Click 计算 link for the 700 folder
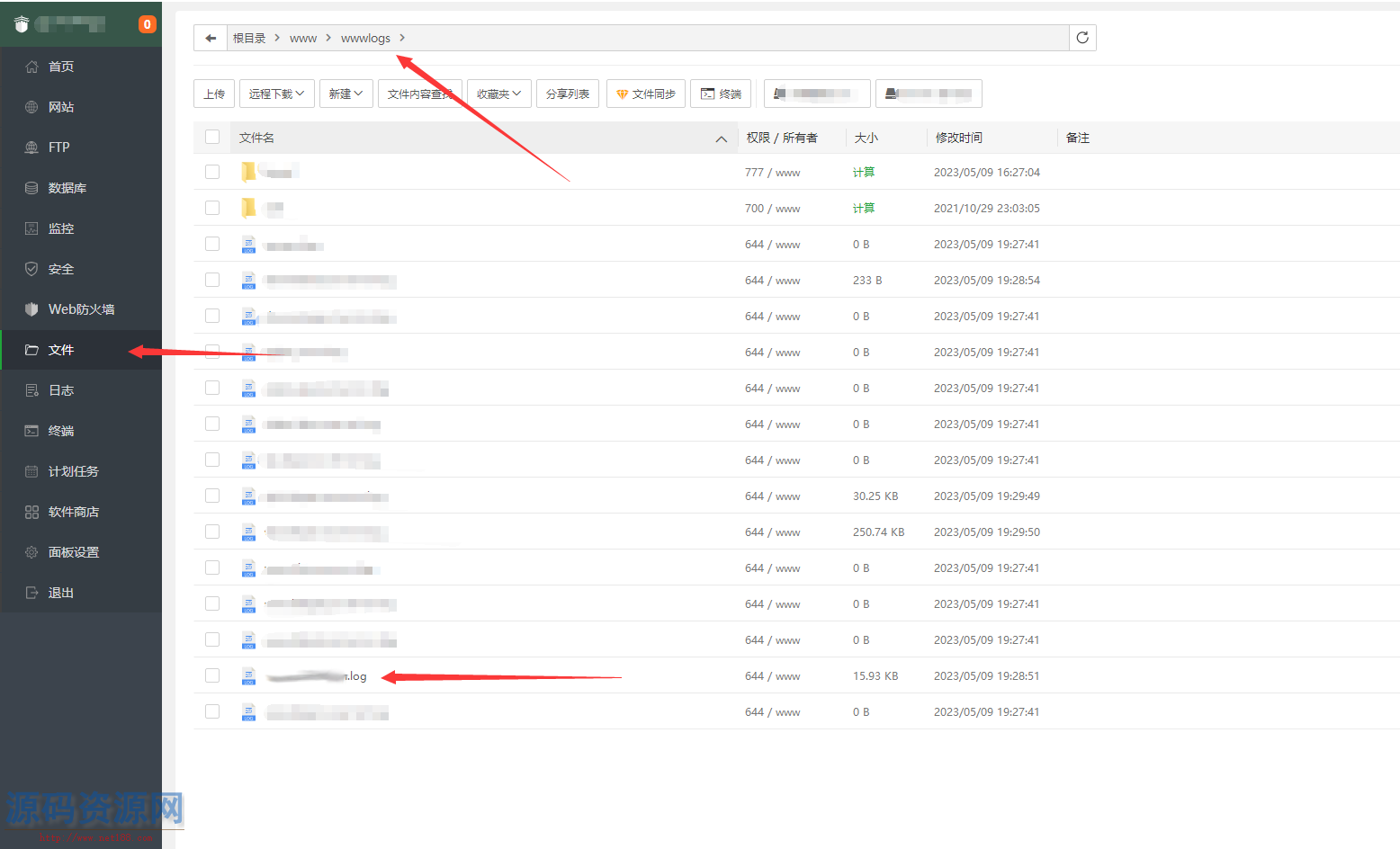The image size is (1400, 849). point(863,208)
